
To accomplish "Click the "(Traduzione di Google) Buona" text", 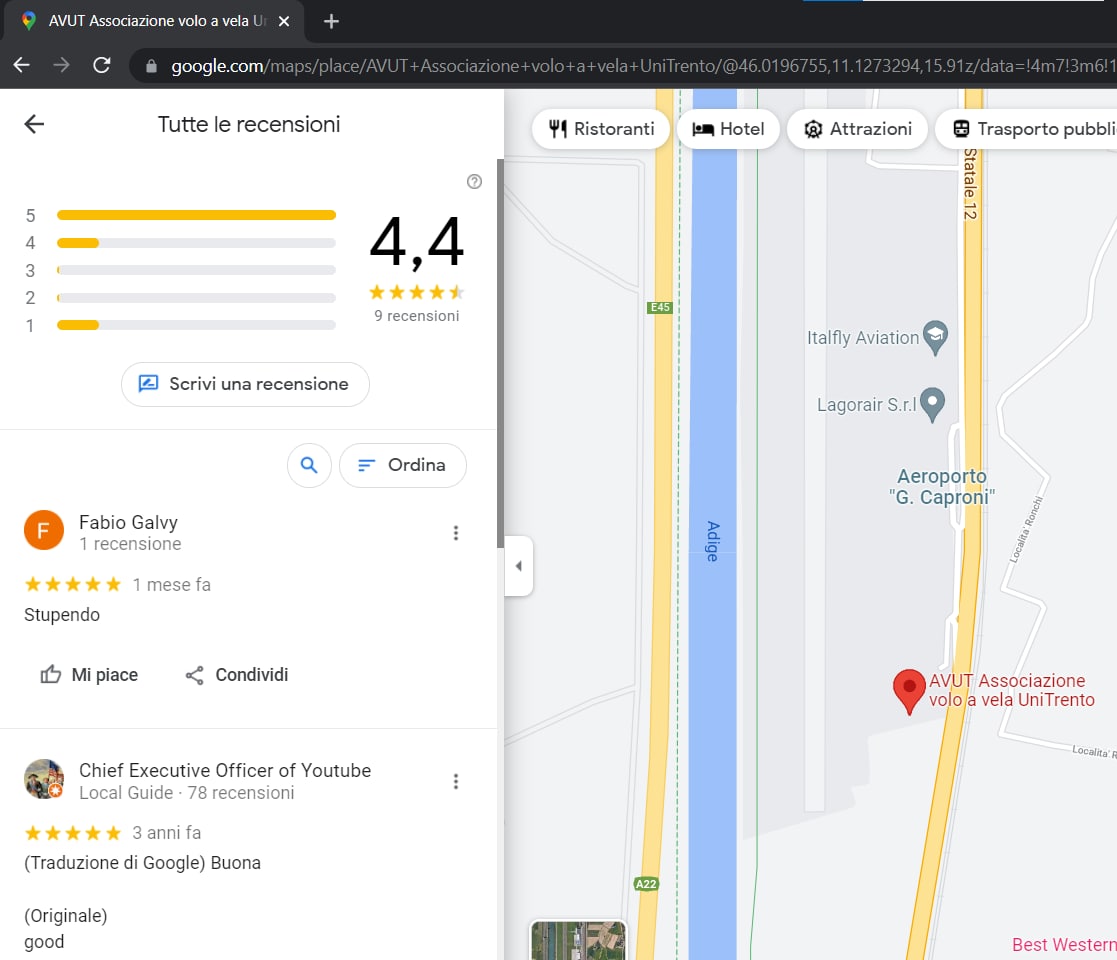I will pos(142,862).
